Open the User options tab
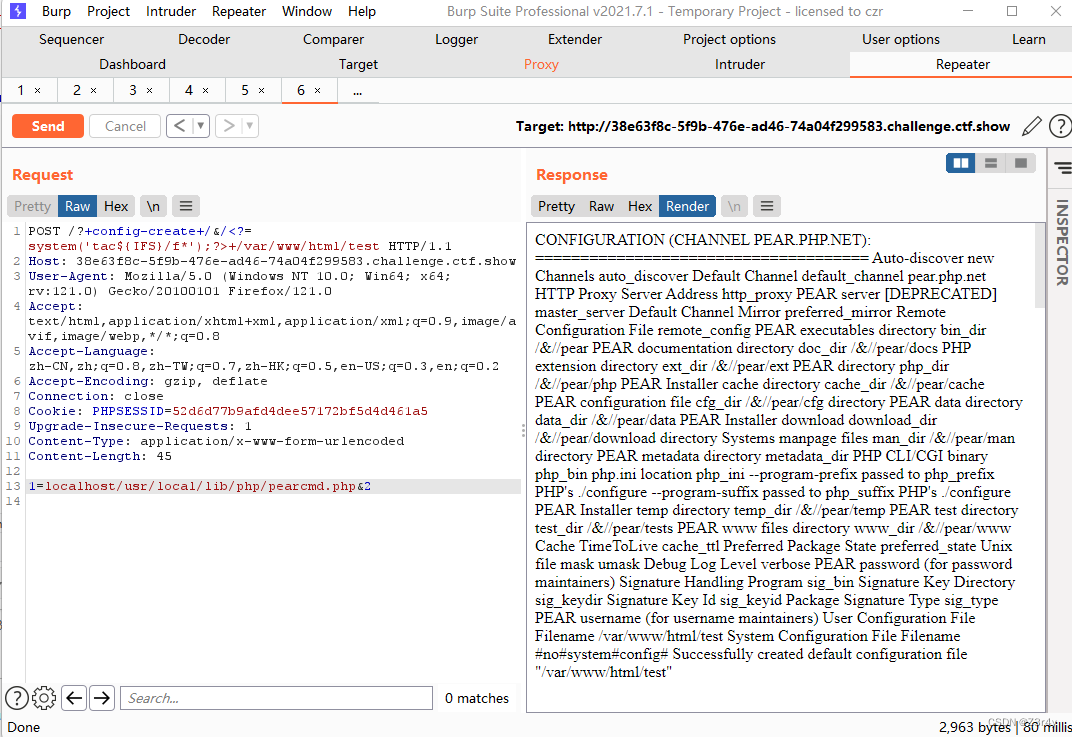 (900, 40)
